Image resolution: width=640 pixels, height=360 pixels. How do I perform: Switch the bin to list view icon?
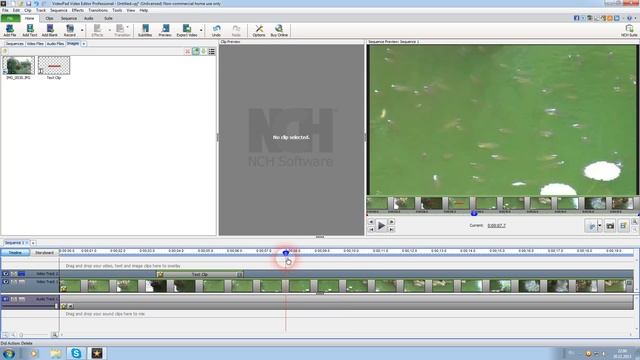(x=211, y=51)
